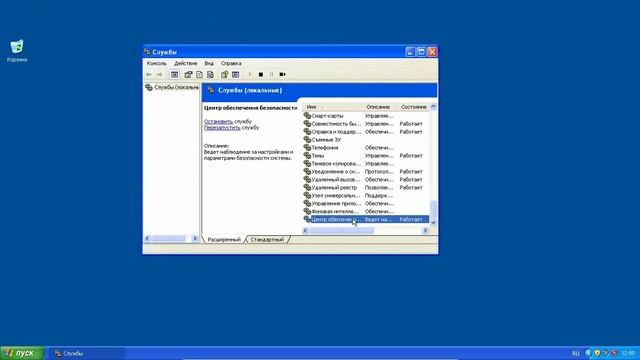Open the Вид menu

209,63
